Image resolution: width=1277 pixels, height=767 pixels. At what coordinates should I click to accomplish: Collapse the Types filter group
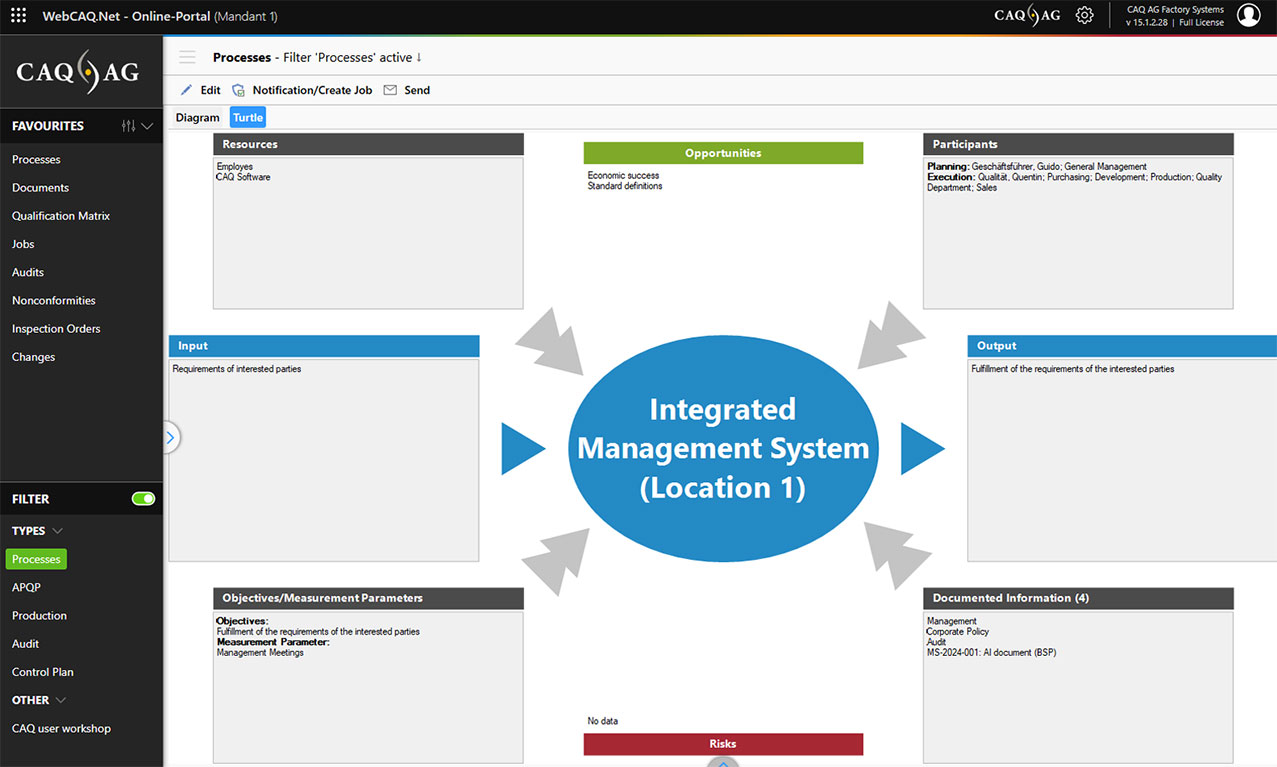tap(58, 531)
